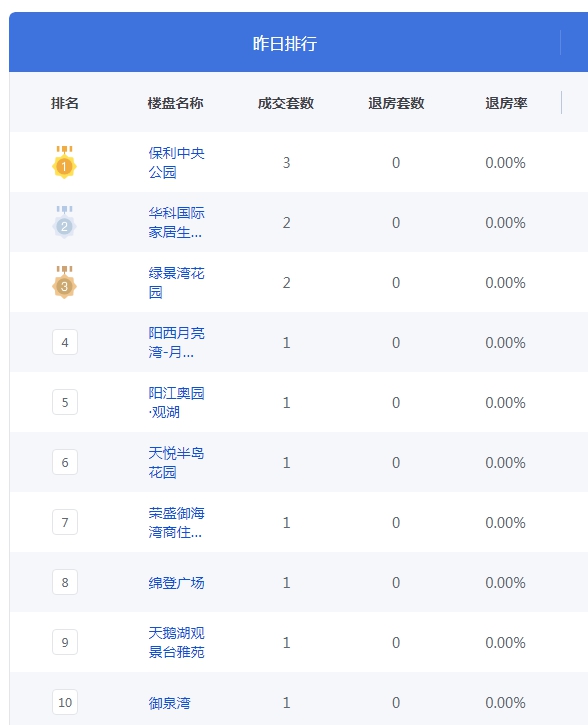Click 退房率 0.00% for 天悦半岛花园
The image size is (588, 725).
pyautogui.click(x=505, y=463)
